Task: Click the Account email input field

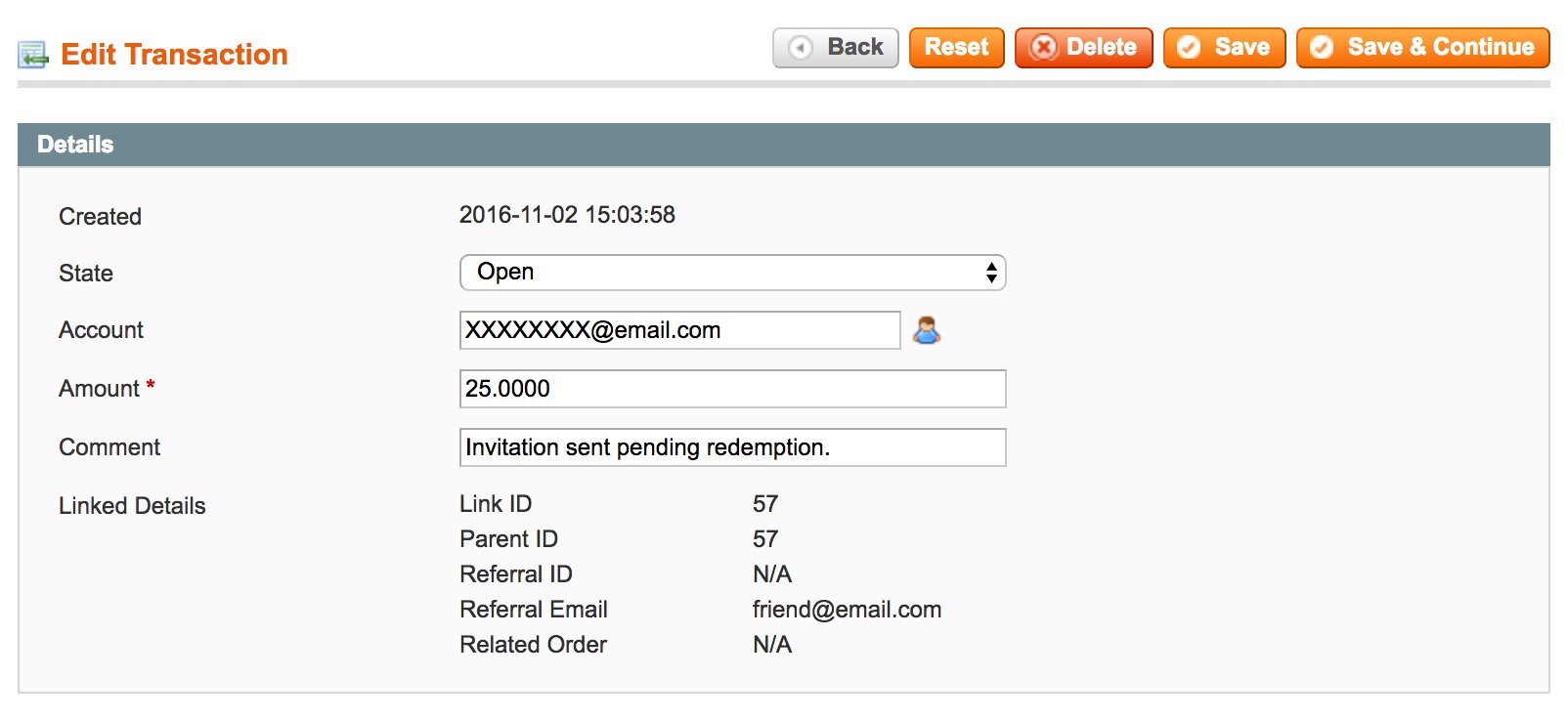Action: [679, 330]
